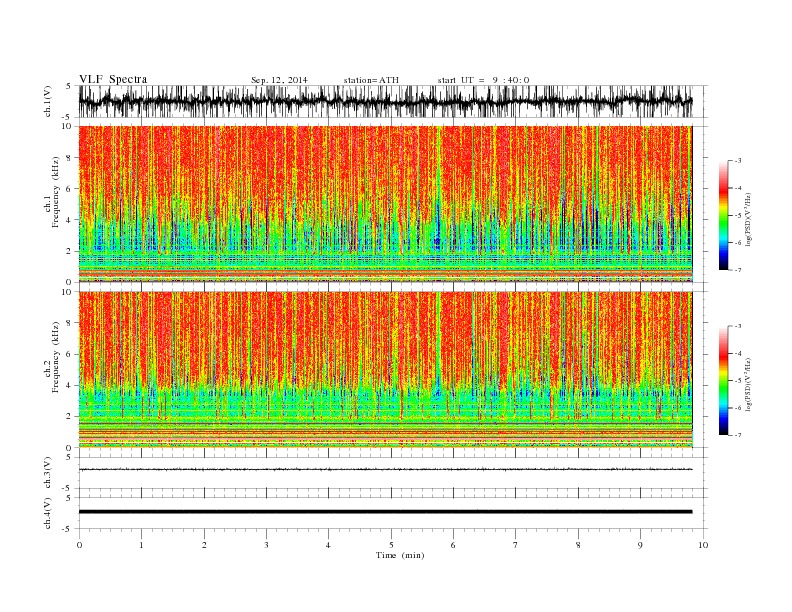The height and width of the screenshot is (612, 792).
Task: Click the 'station=ATH' label
Action: 371,80
